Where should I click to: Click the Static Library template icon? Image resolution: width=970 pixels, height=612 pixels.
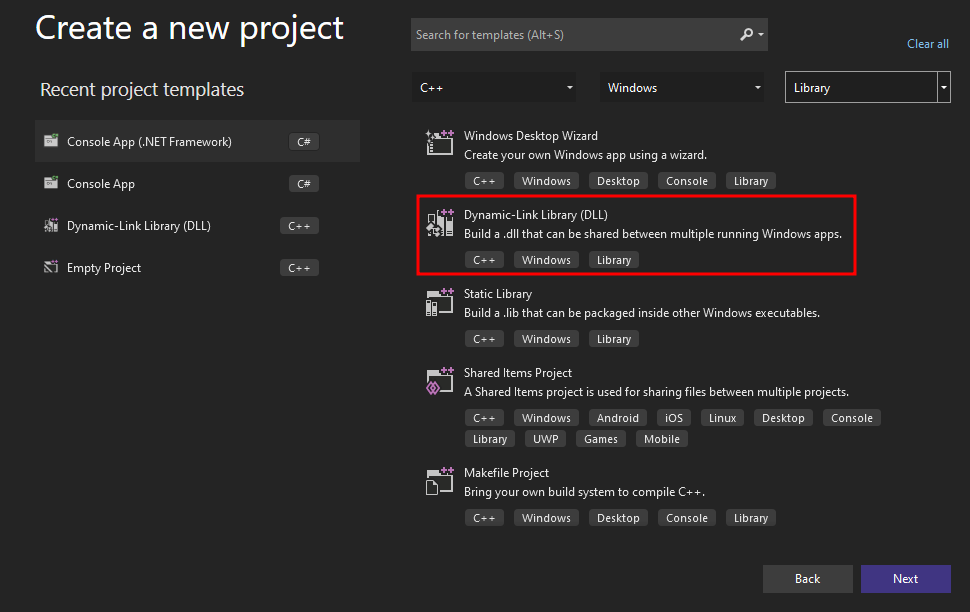[440, 301]
